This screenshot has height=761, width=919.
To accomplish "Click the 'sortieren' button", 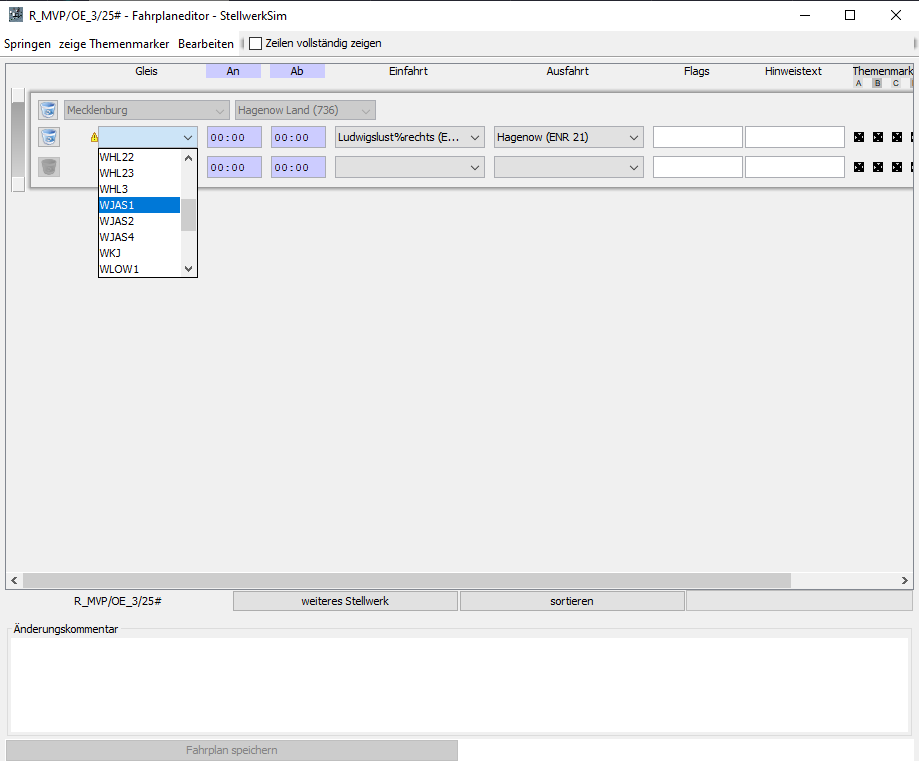I will click(572, 601).
